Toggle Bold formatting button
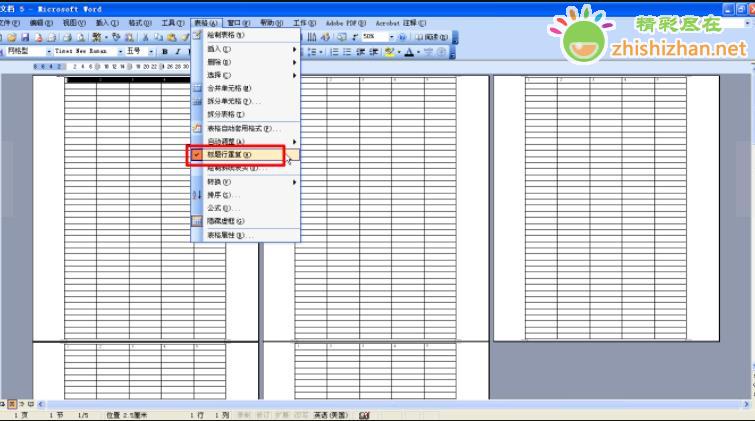Screen dimensions: 755x421 point(165,52)
